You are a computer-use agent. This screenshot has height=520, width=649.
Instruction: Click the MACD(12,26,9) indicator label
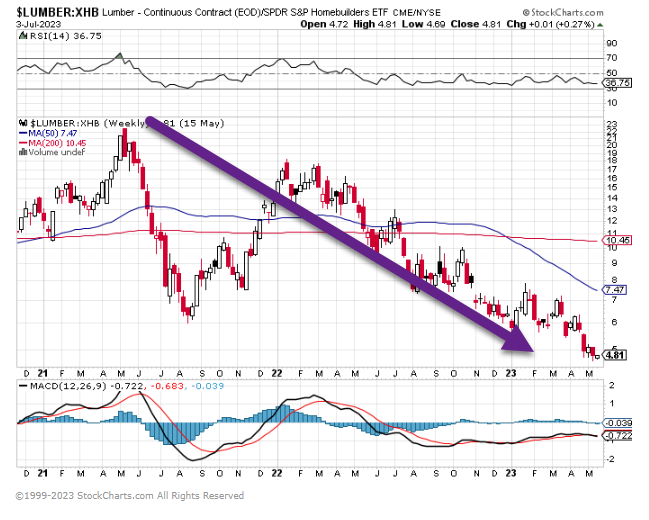point(68,386)
